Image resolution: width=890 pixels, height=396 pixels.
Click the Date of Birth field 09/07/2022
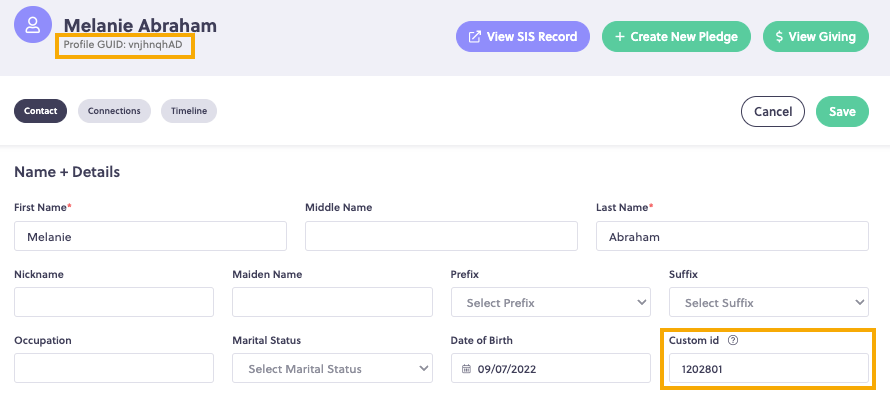tap(551, 368)
